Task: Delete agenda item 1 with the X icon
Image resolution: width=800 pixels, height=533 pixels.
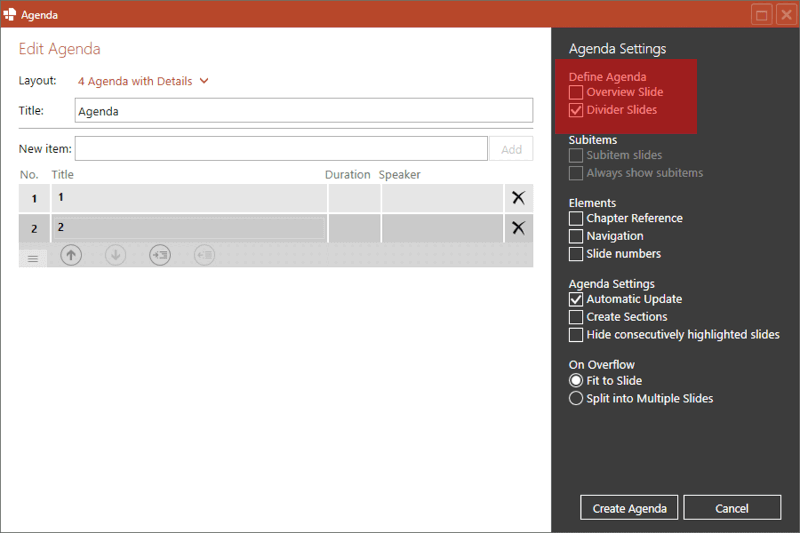Action: coord(518,198)
